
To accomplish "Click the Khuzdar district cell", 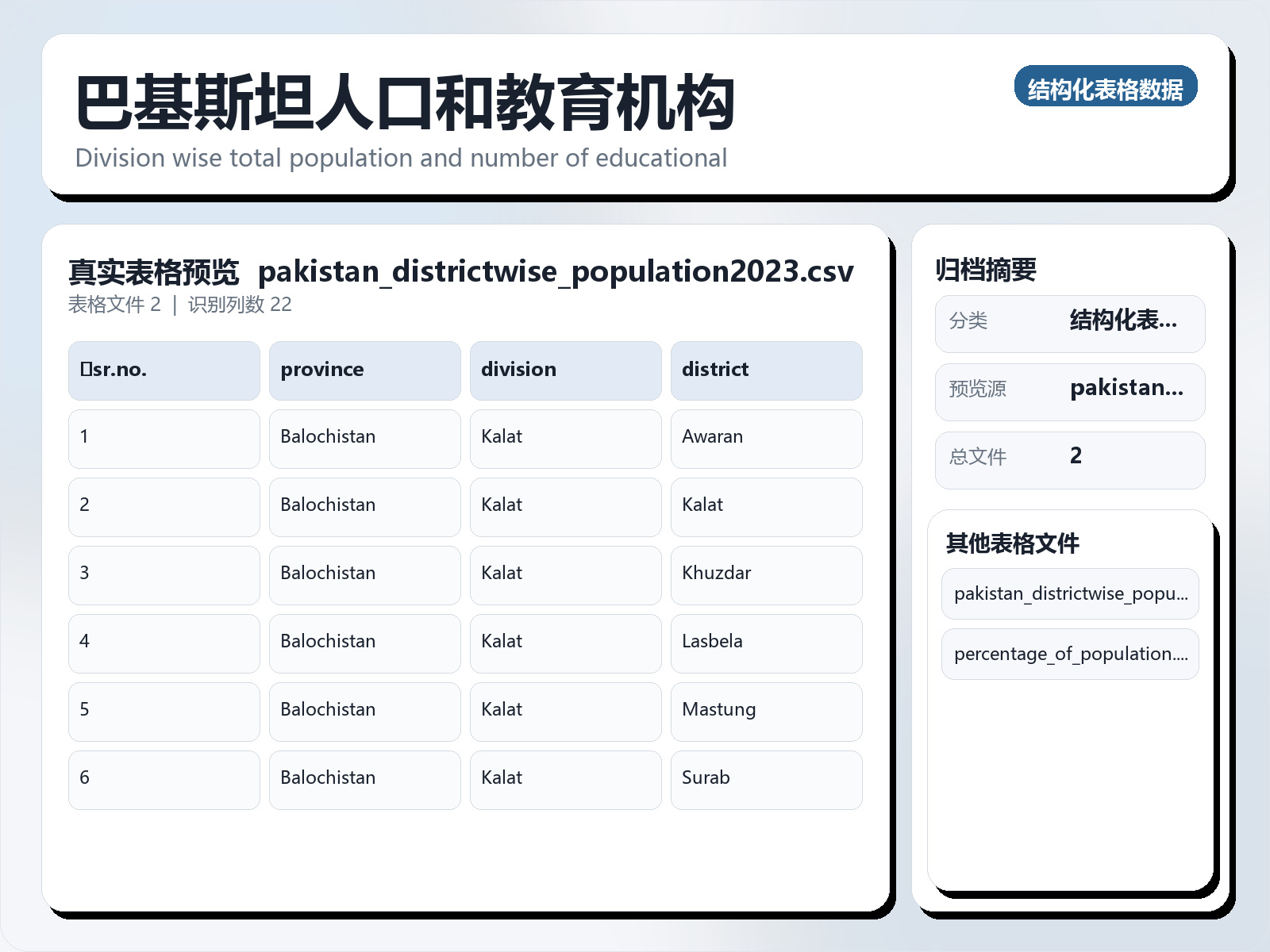I will point(766,574).
